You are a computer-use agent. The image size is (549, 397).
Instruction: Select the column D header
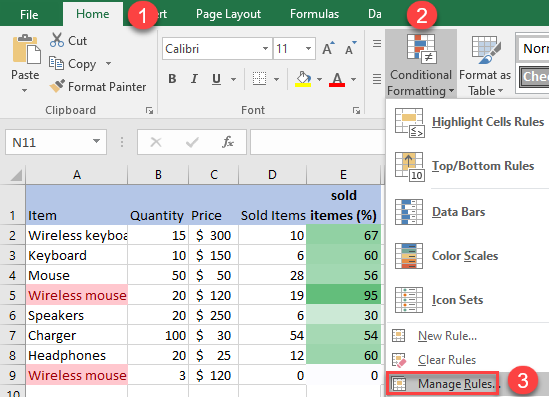tap(272, 174)
